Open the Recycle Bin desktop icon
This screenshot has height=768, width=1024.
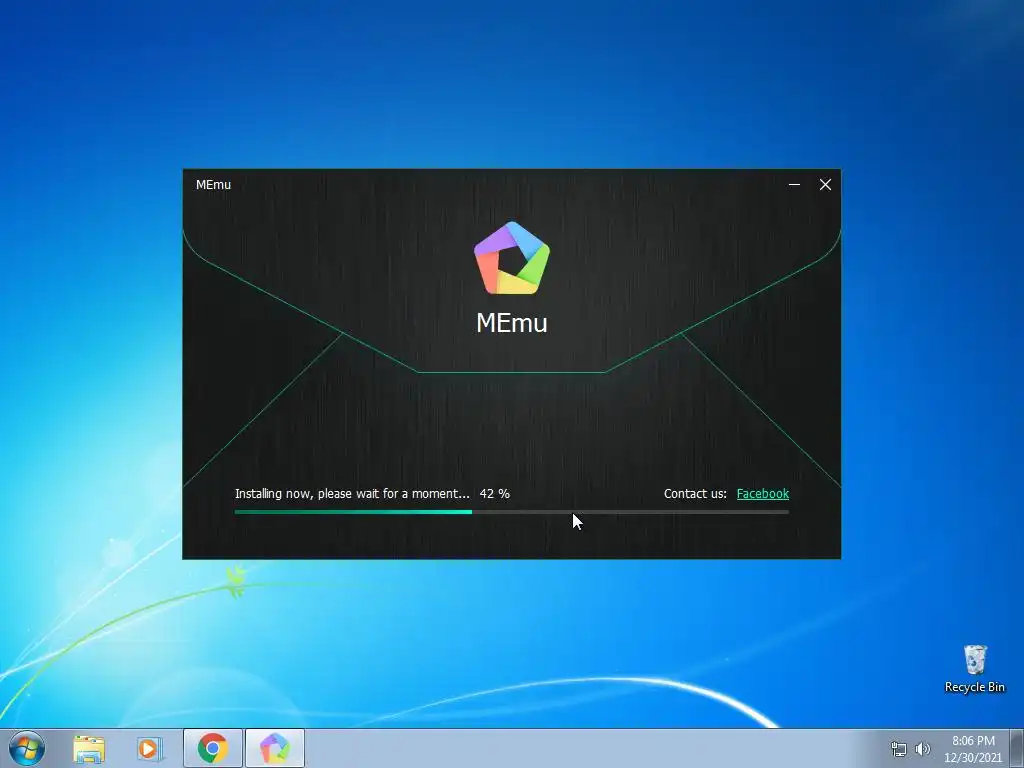(x=974, y=669)
